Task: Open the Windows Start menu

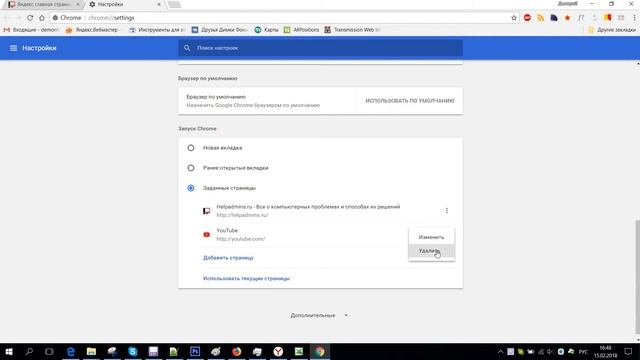Action: point(9,351)
